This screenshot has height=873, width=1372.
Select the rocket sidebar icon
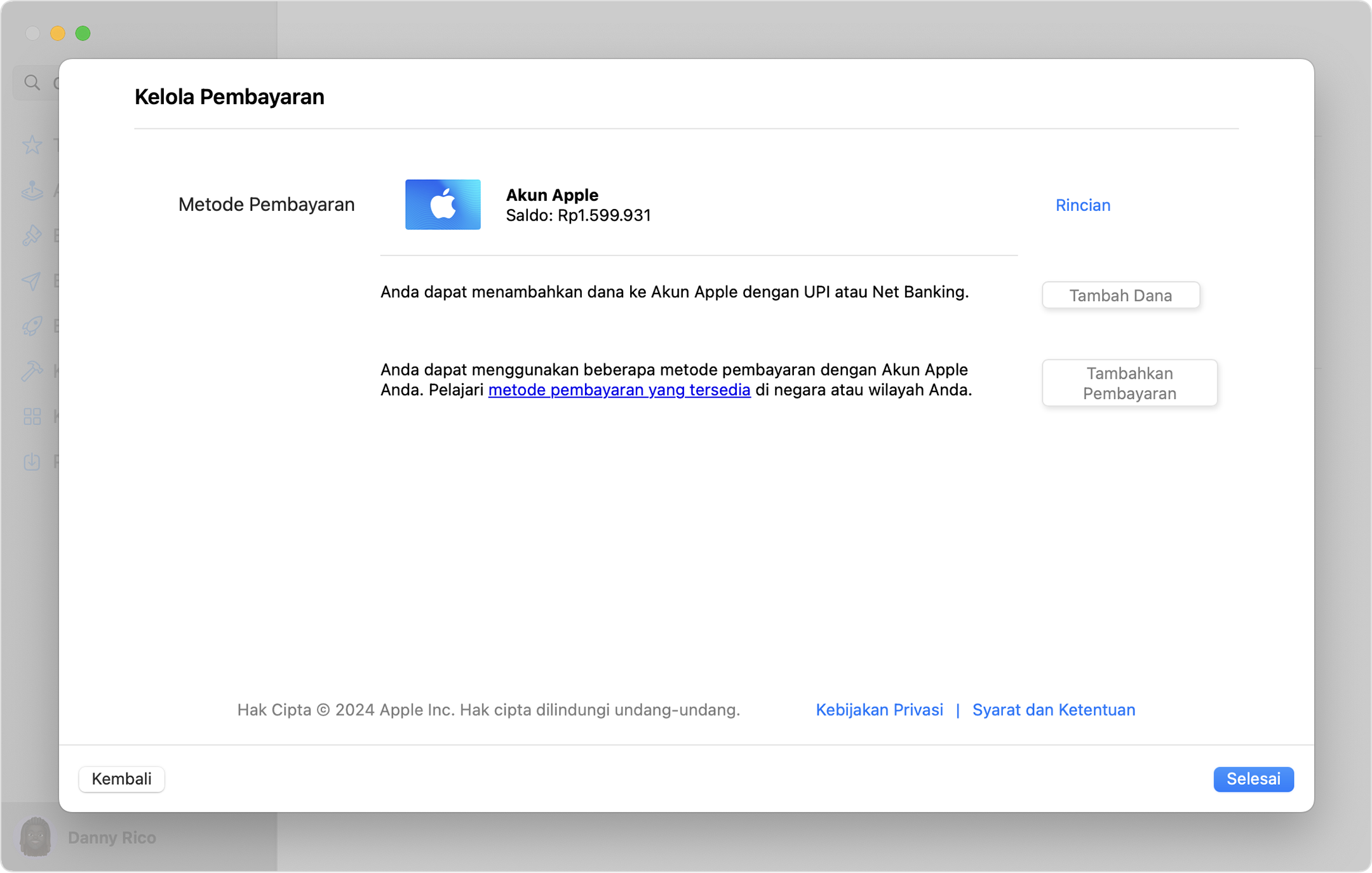pyautogui.click(x=32, y=326)
